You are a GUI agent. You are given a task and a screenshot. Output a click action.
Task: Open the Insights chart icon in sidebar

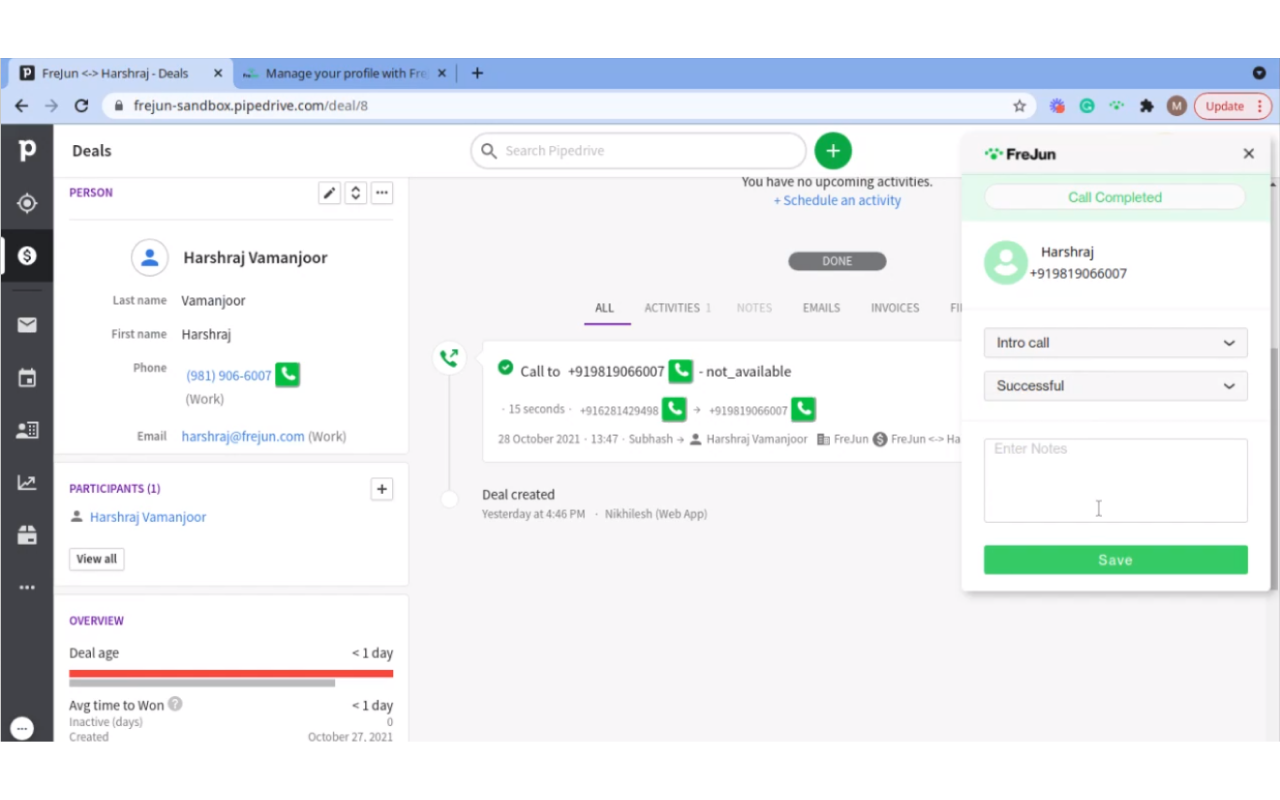[x=27, y=483]
